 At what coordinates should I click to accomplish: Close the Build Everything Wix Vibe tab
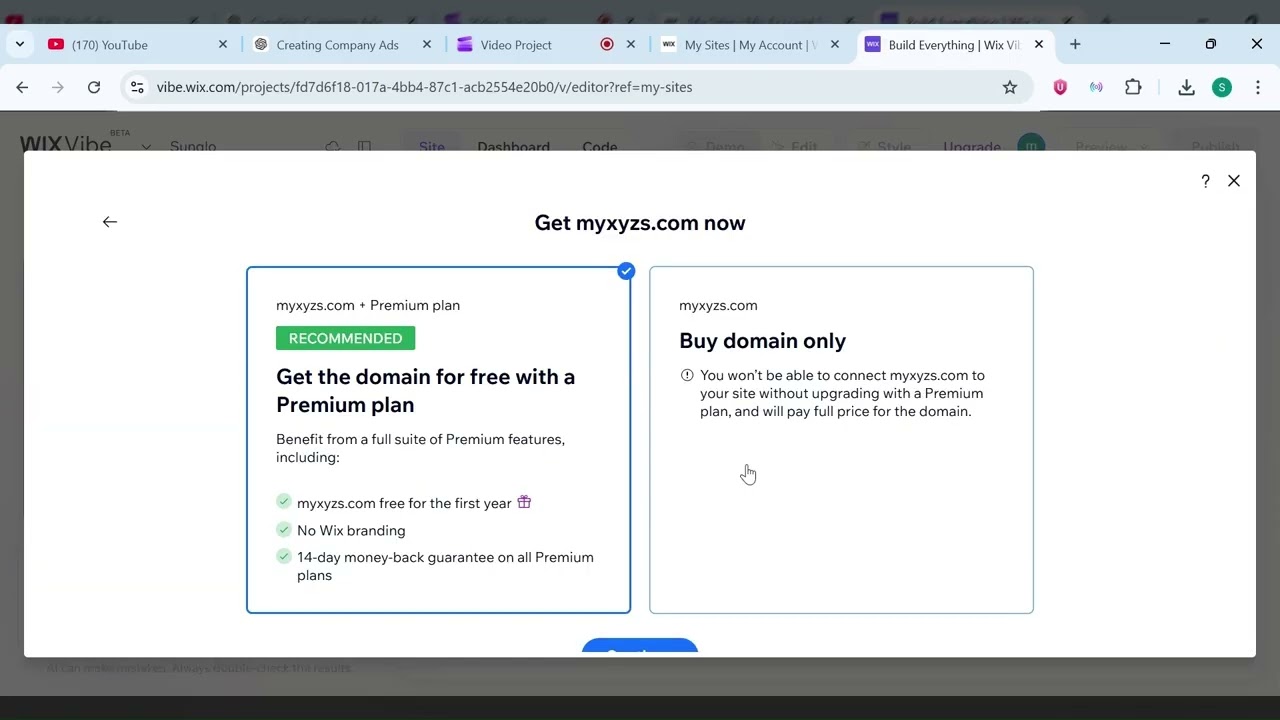(1039, 44)
